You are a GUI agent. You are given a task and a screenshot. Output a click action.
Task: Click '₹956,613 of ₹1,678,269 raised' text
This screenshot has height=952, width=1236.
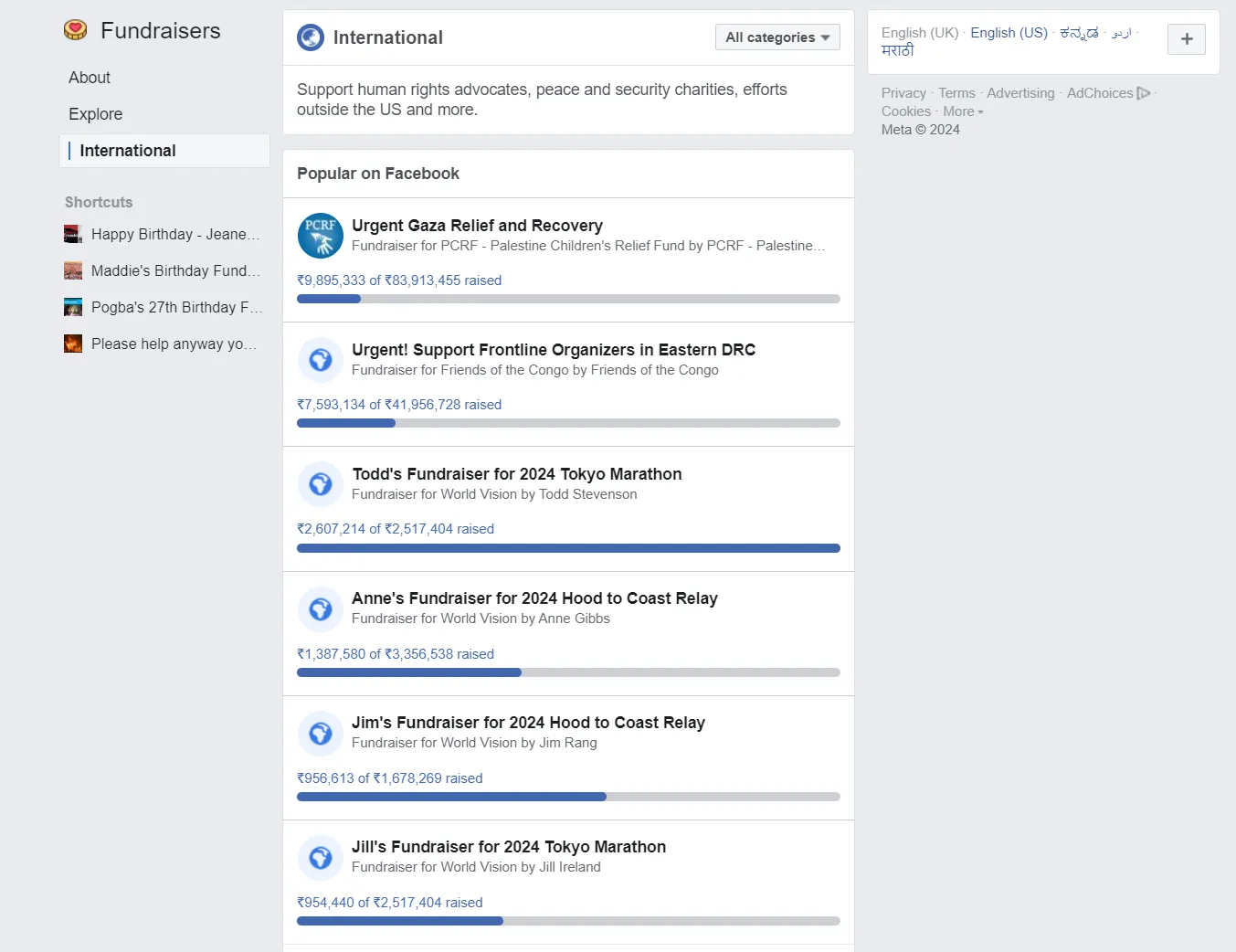(x=390, y=778)
